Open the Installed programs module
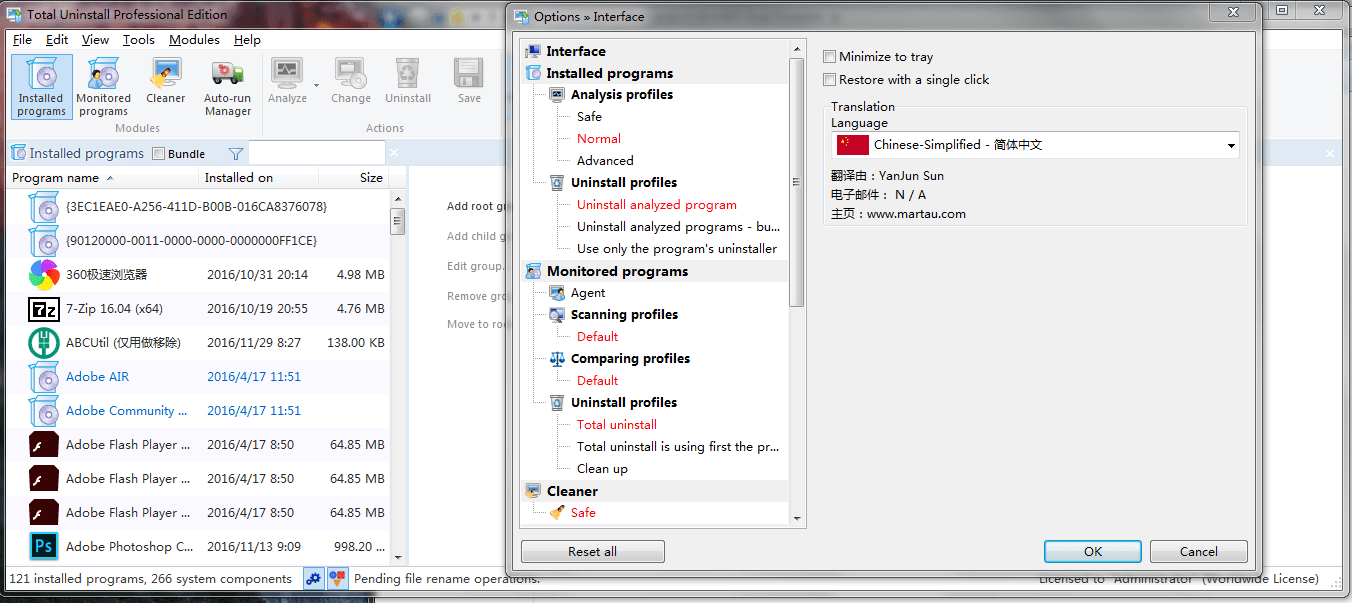The image size is (1352, 603). click(x=41, y=86)
